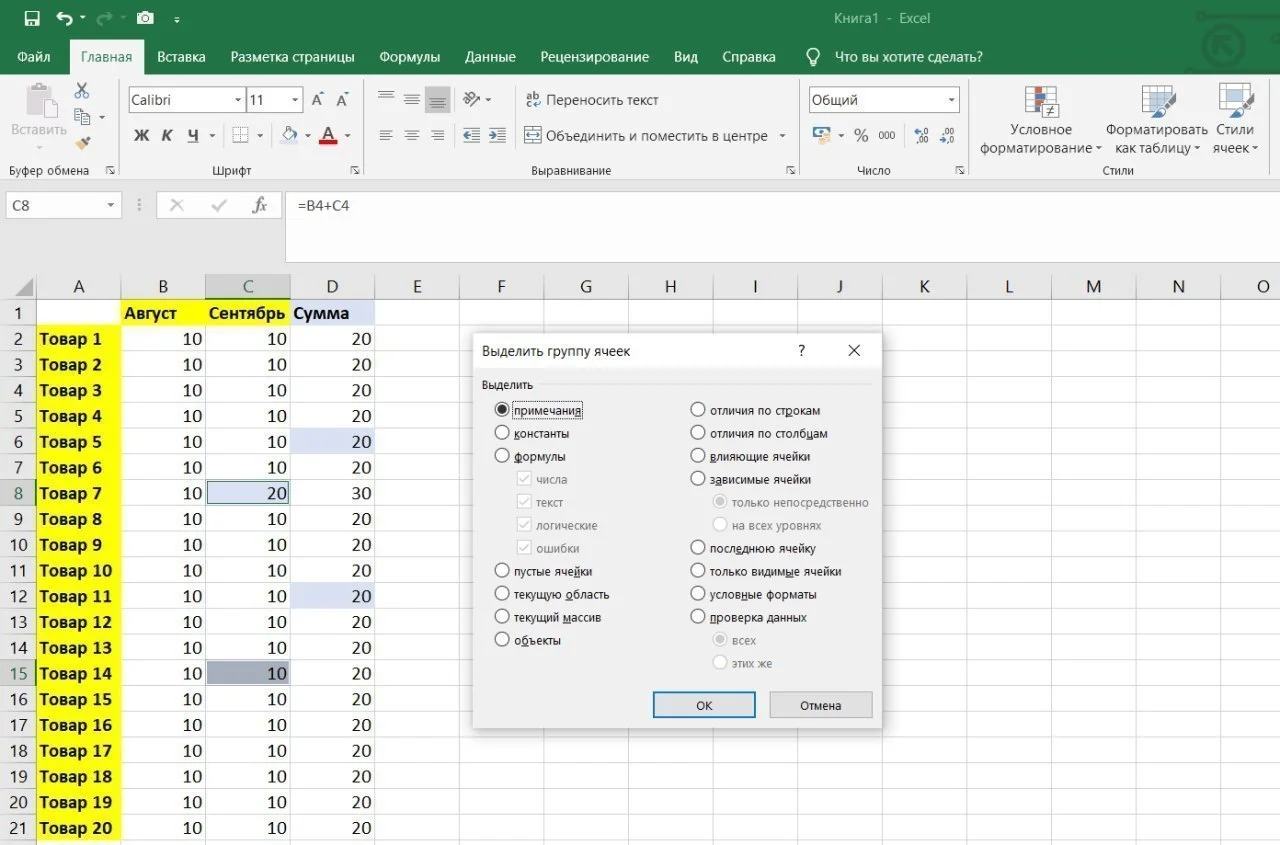The width and height of the screenshot is (1280, 845).
Task: Open the Calibri font name dropdown
Action: 238,100
